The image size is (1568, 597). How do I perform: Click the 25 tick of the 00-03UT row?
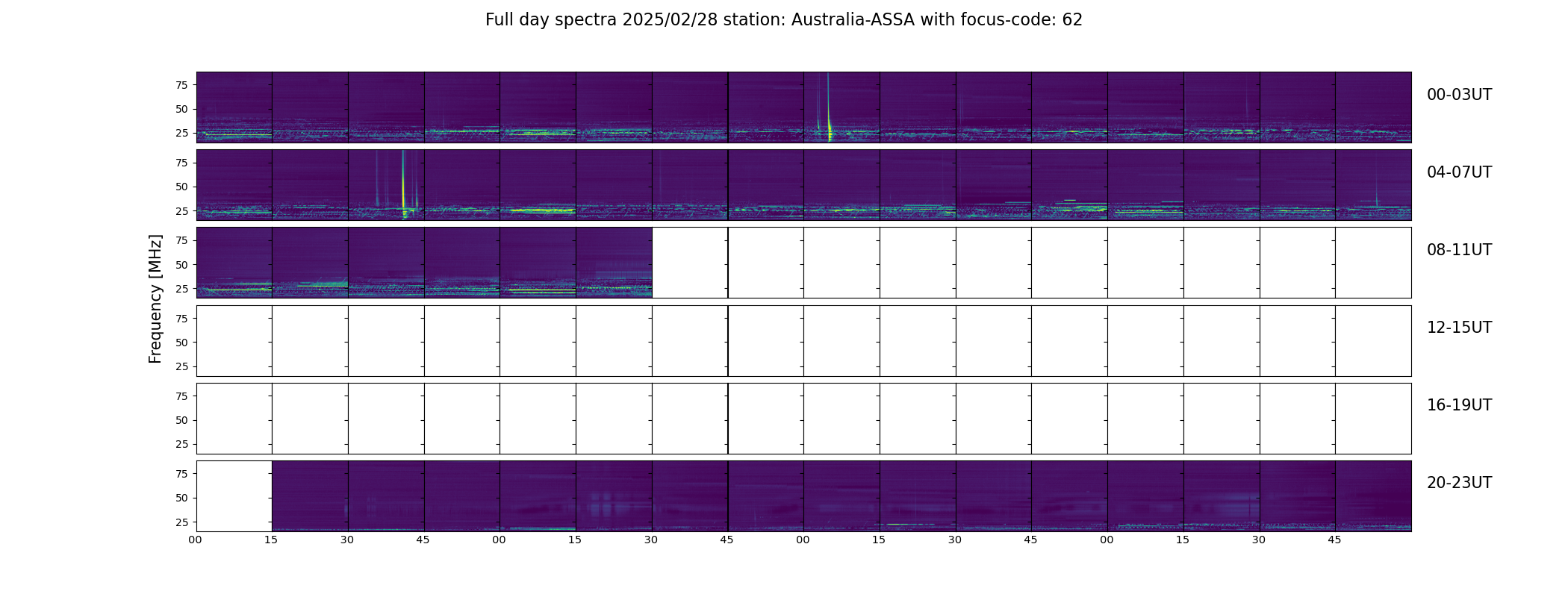tap(181, 133)
